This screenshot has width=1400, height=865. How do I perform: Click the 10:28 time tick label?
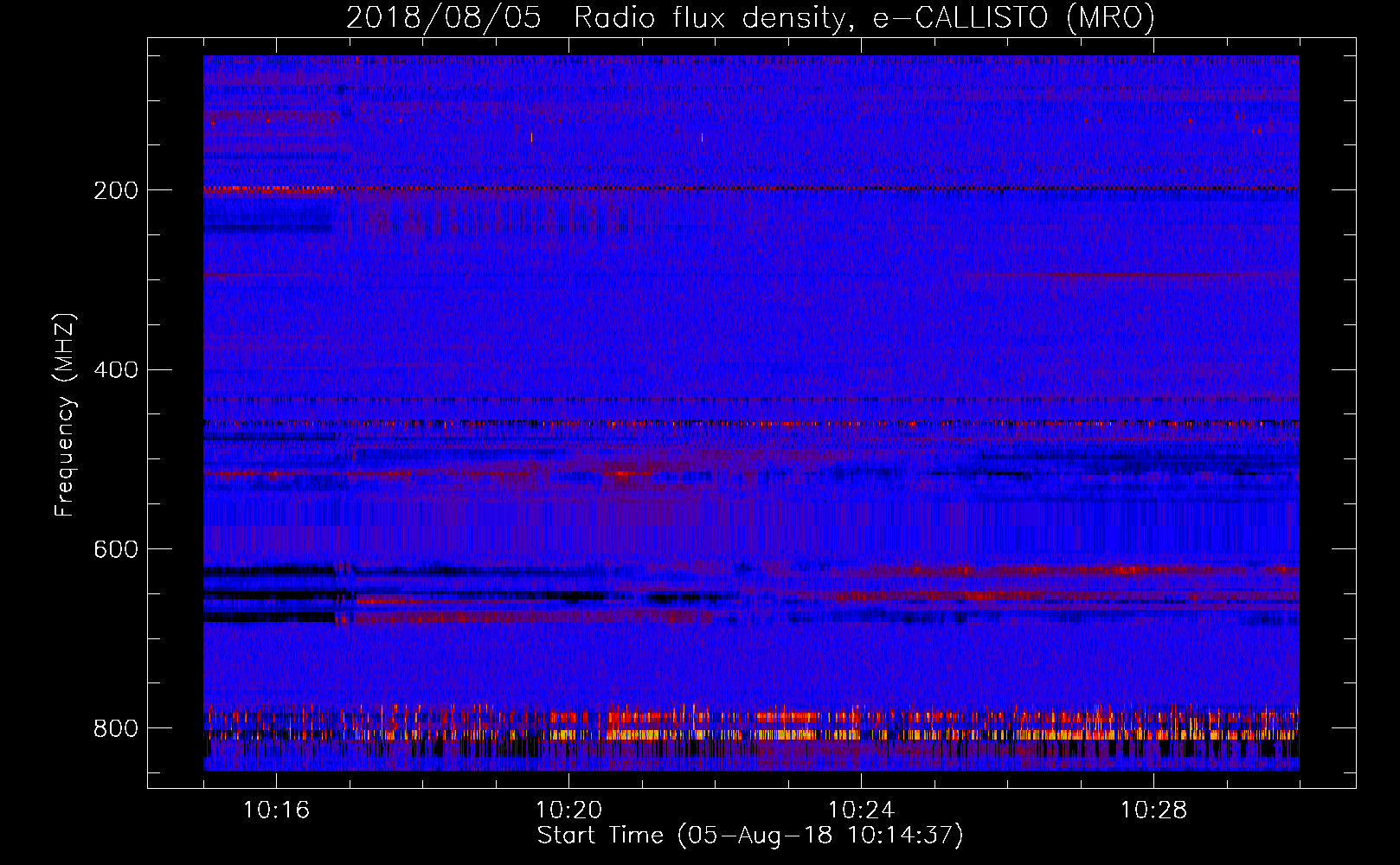point(1153,810)
